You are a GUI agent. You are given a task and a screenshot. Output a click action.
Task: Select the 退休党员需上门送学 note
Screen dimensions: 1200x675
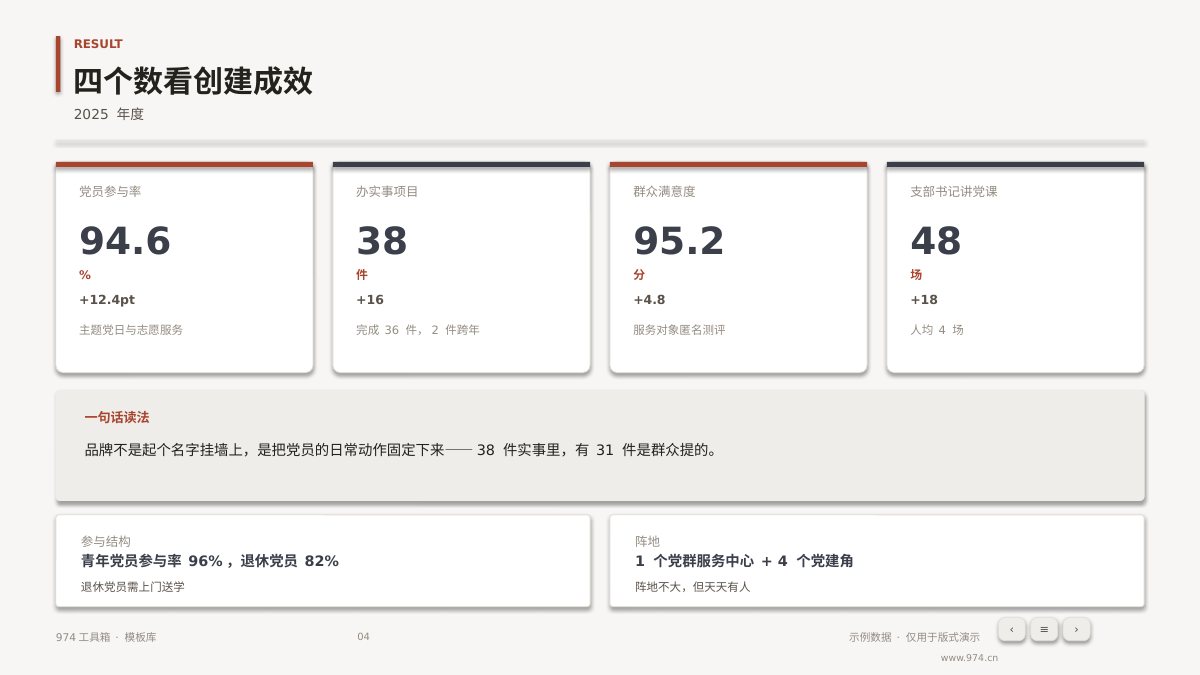point(133,587)
